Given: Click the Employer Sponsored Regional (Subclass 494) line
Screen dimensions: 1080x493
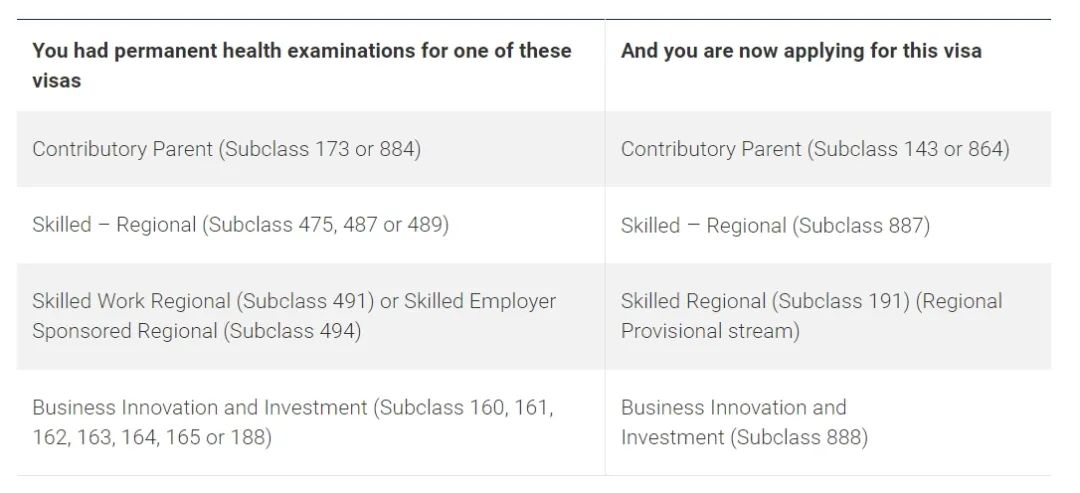Looking at the screenshot, I should (196, 331).
